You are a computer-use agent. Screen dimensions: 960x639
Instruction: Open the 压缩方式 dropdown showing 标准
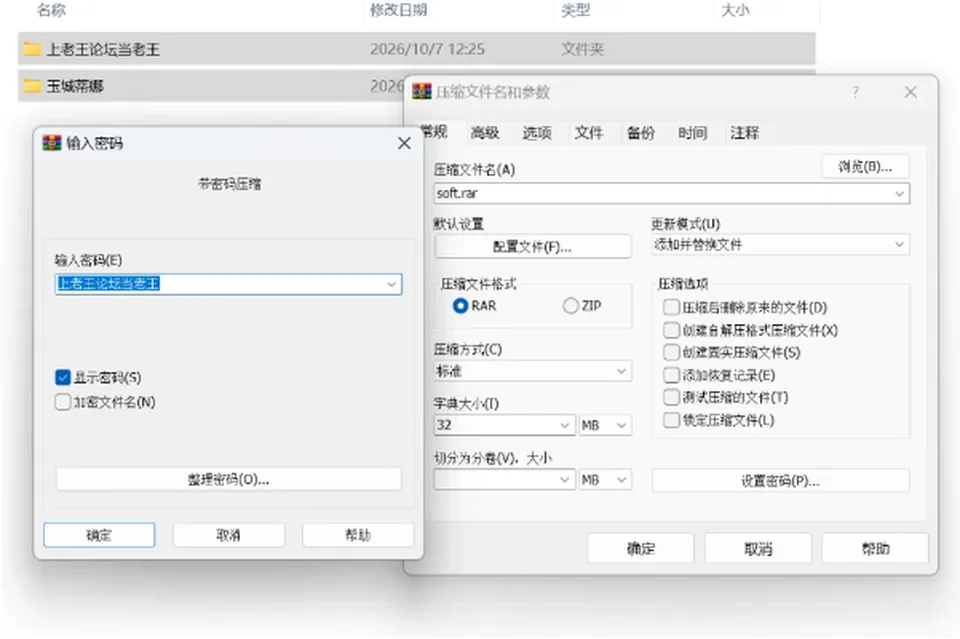(x=532, y=371)
